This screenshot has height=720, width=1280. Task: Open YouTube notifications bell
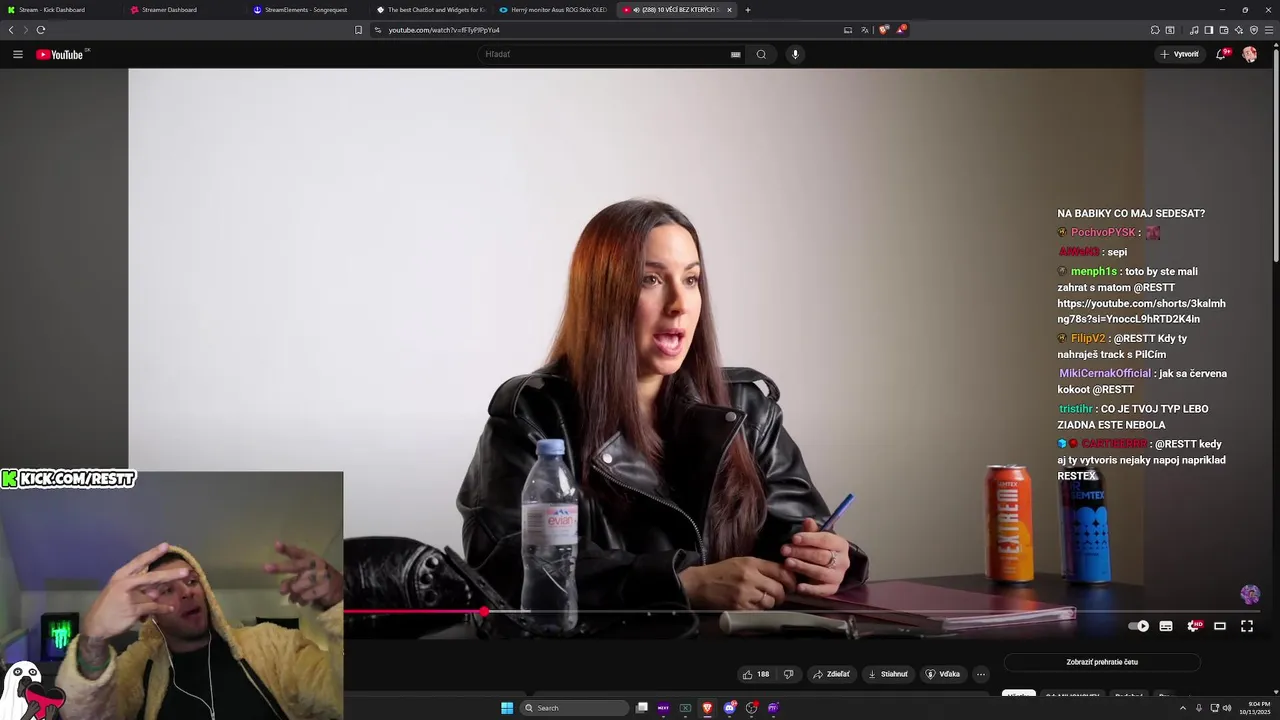1221,54
